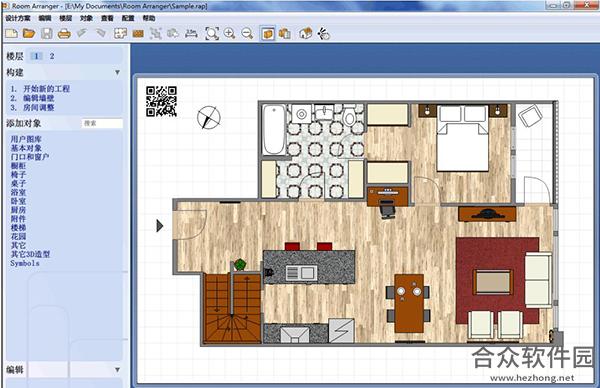The height and width of the screenshot is (388, 600).
Task: Click the 3D objects view icon
Action: [x=284, y=34]
